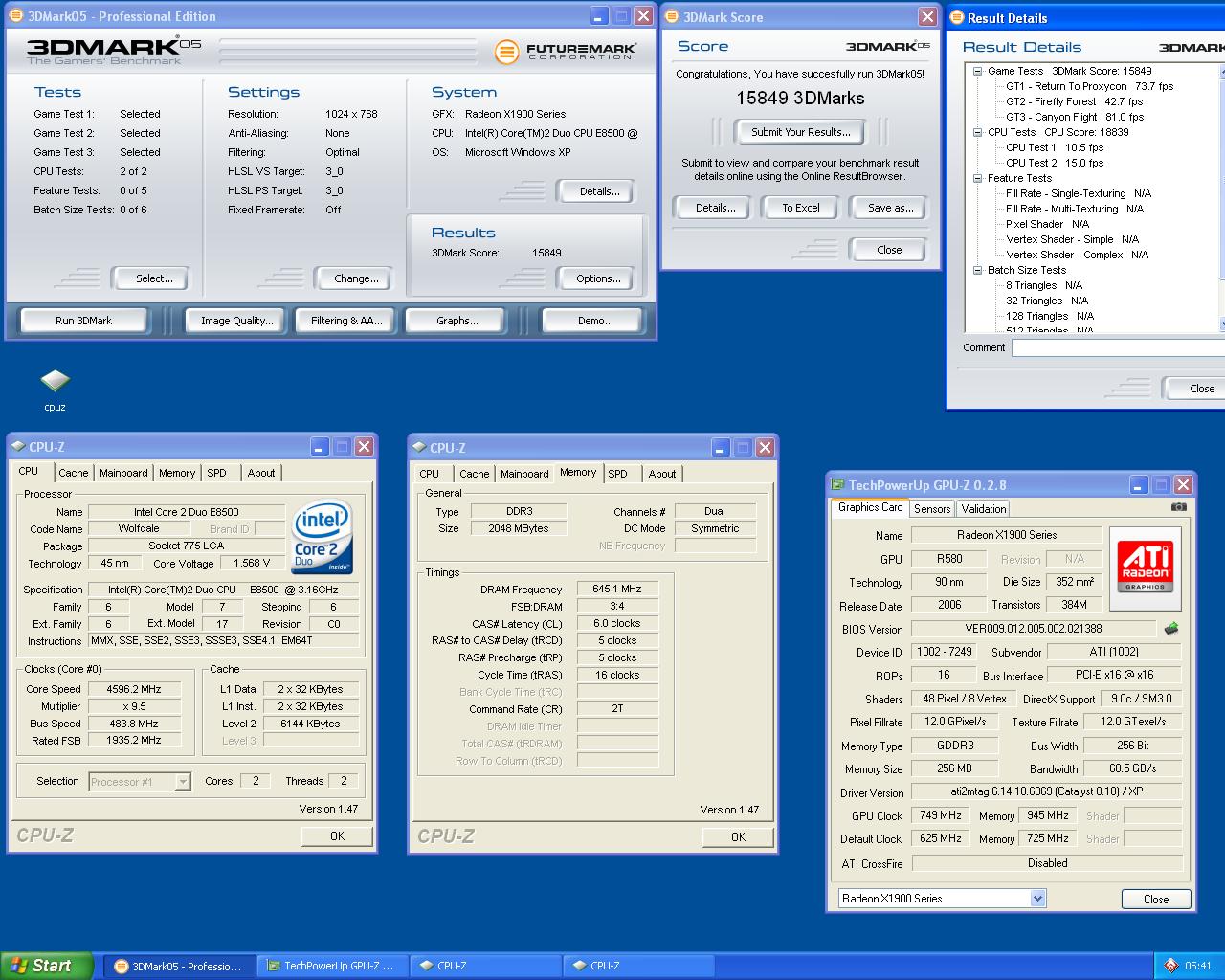Switch to TechPowerUp GPU-Z taskbar item
This screenshot has width=1225, height=980.
coord(332,967)
